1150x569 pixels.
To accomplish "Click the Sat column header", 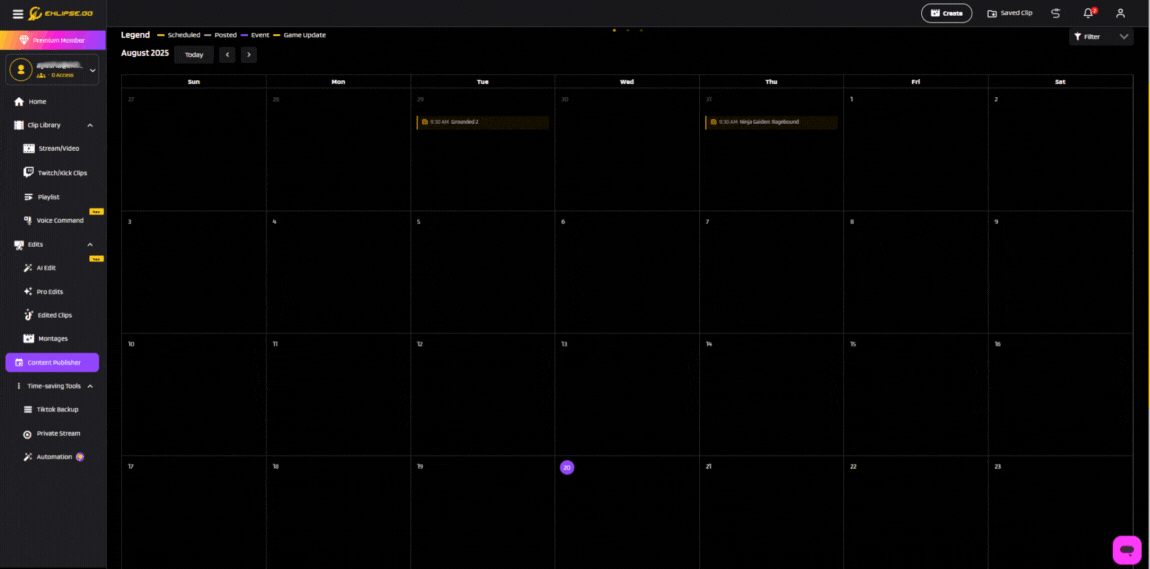I will click(1060, 82).
